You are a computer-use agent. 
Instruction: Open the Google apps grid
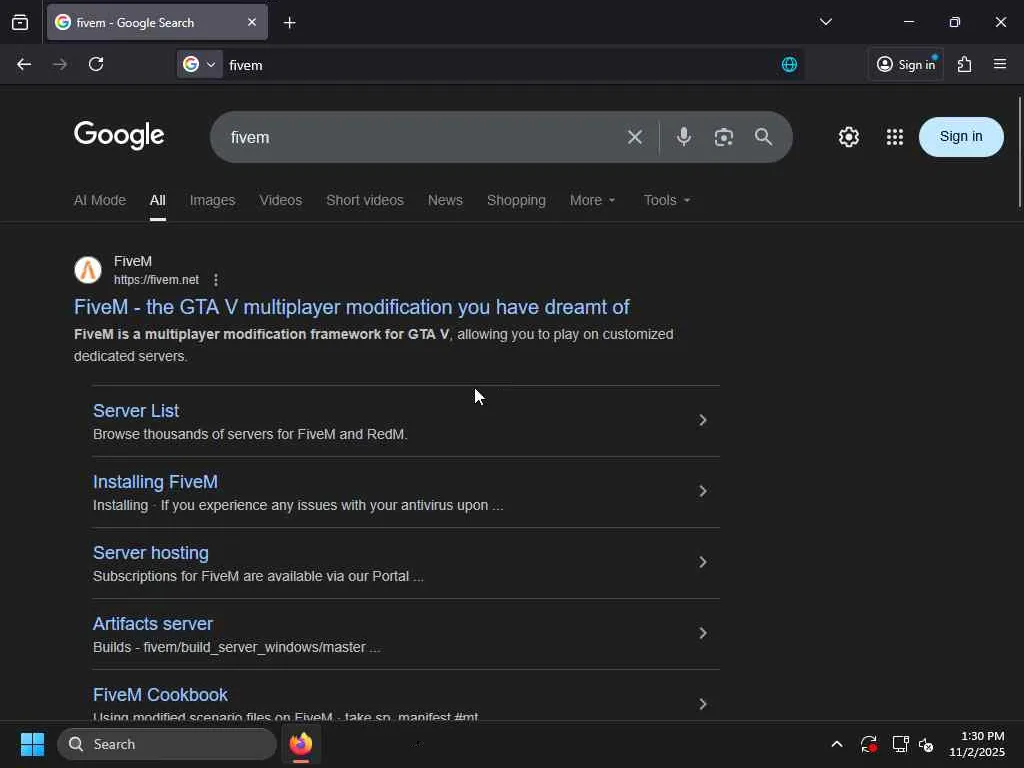pos(895,137)
